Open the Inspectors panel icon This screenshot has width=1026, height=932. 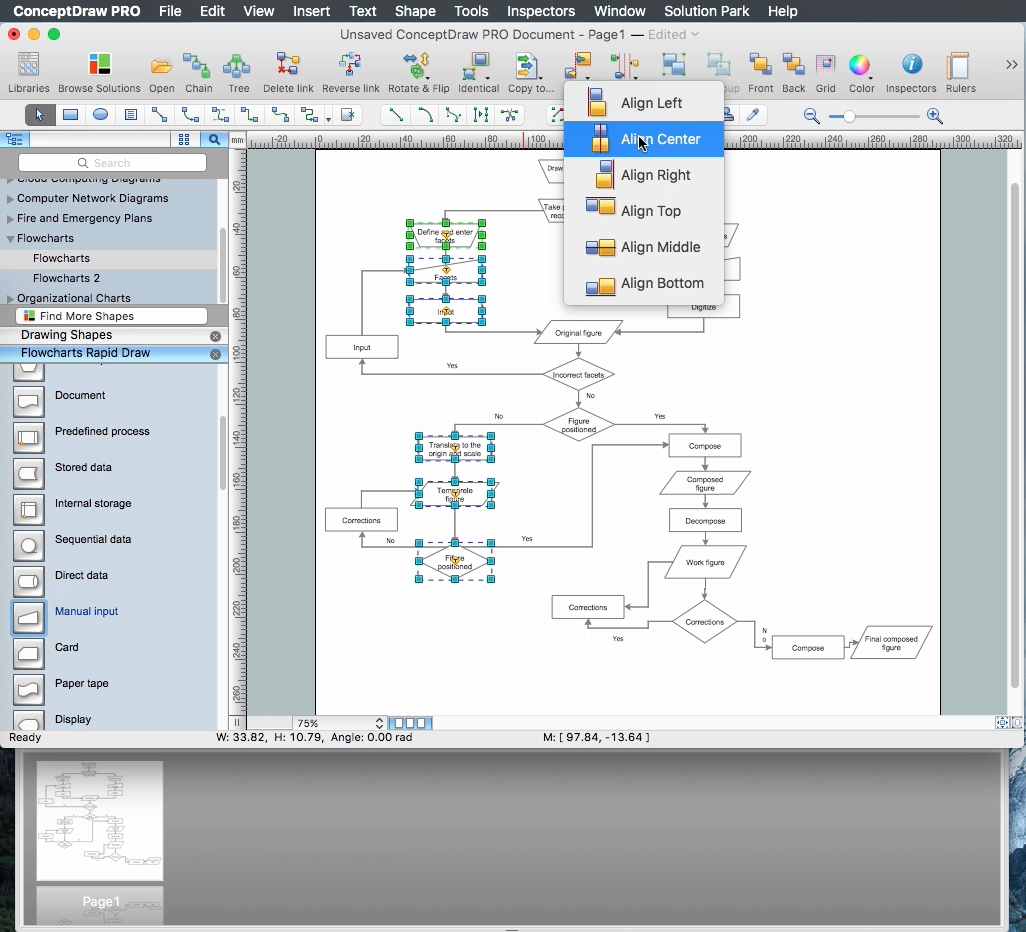[x=911, y=67]
